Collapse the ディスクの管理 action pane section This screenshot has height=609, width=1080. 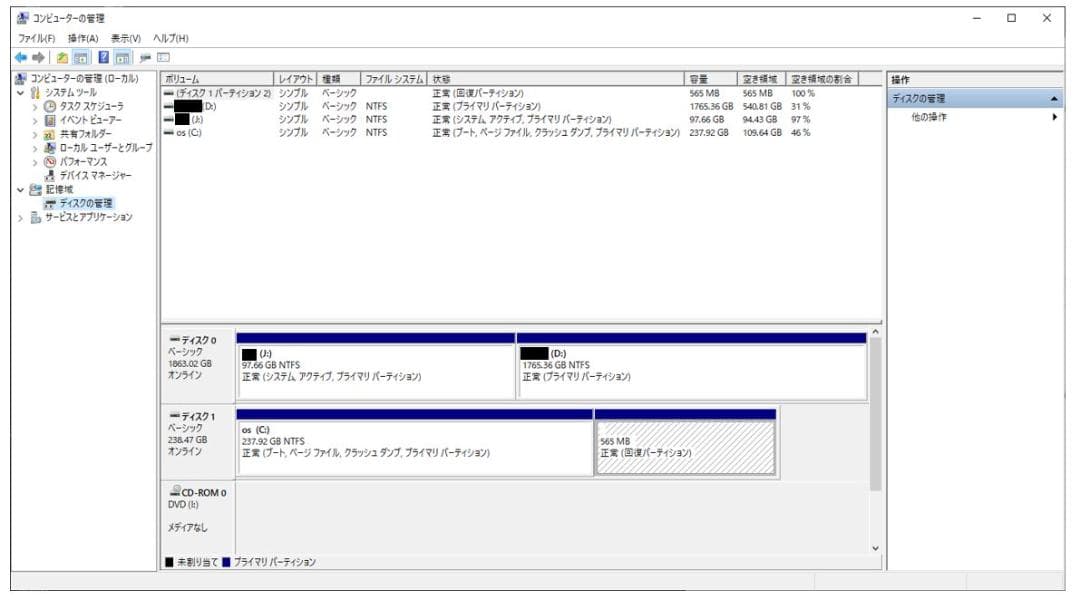(1055, 100)
